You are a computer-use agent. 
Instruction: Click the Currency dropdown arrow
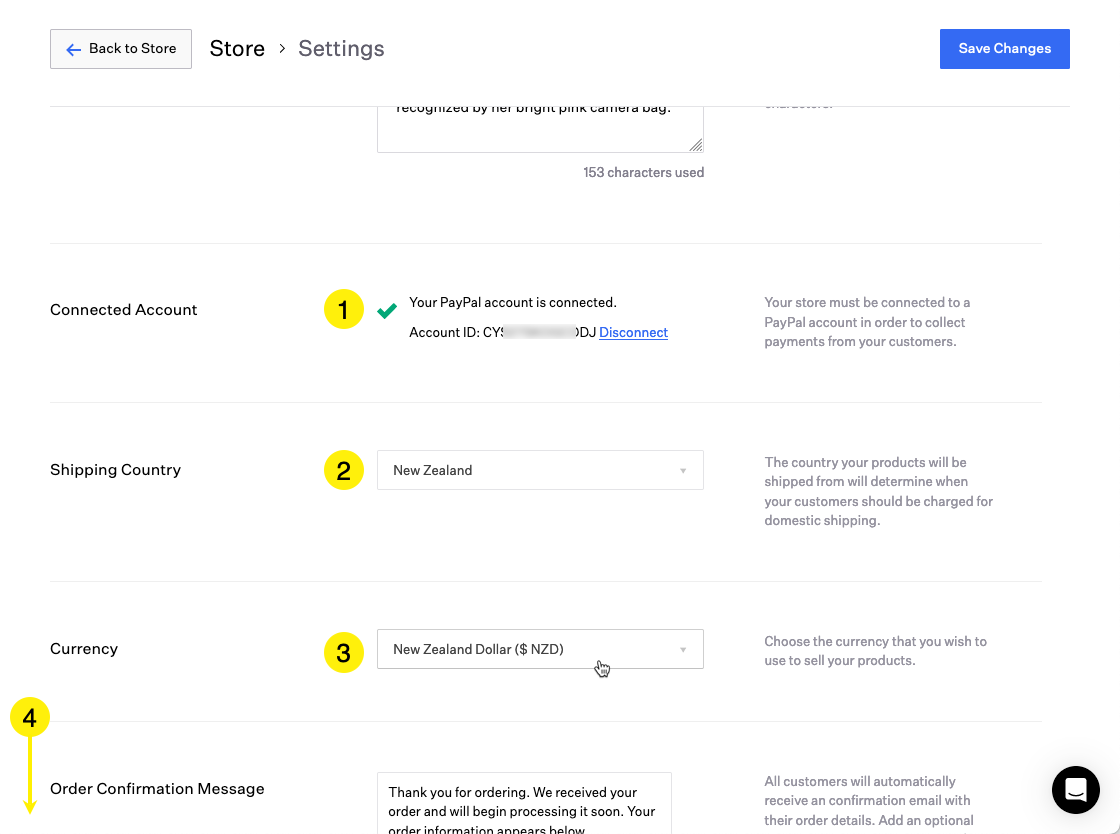[683, 650]
